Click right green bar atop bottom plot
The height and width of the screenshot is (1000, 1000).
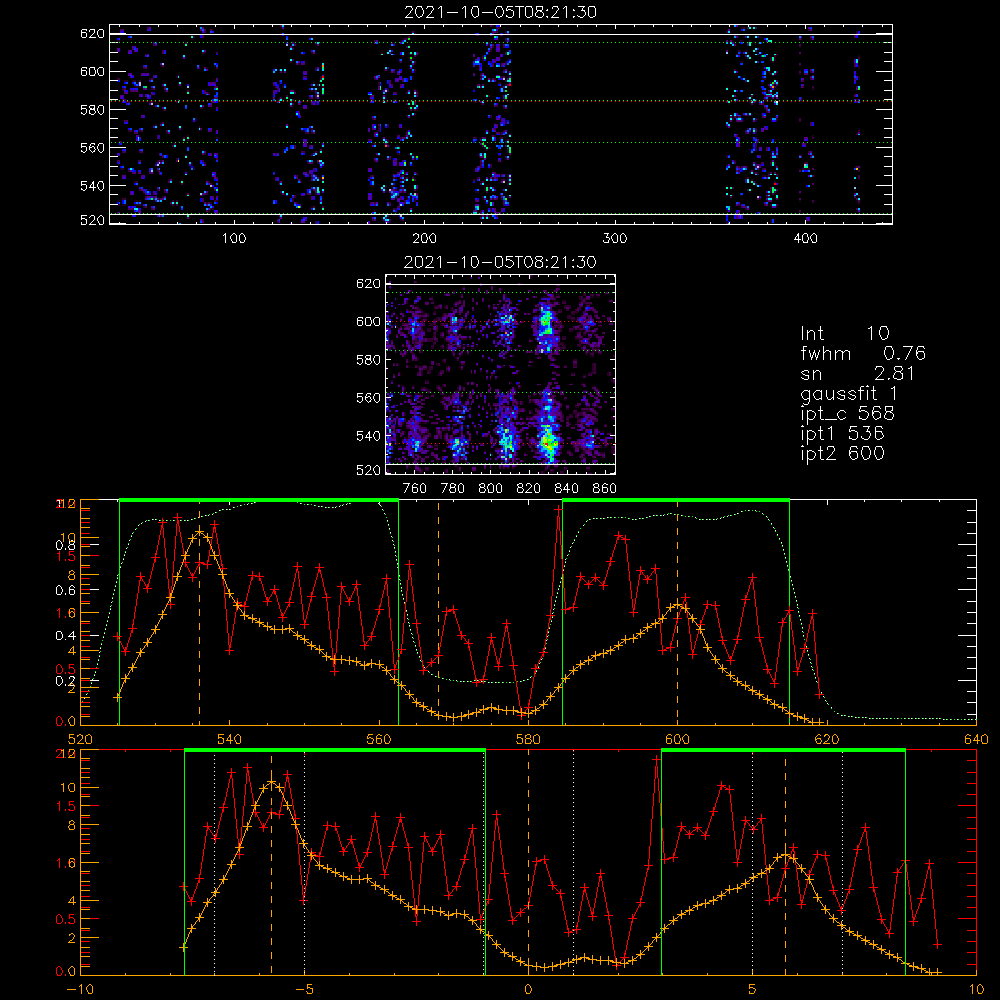(783, 751)
